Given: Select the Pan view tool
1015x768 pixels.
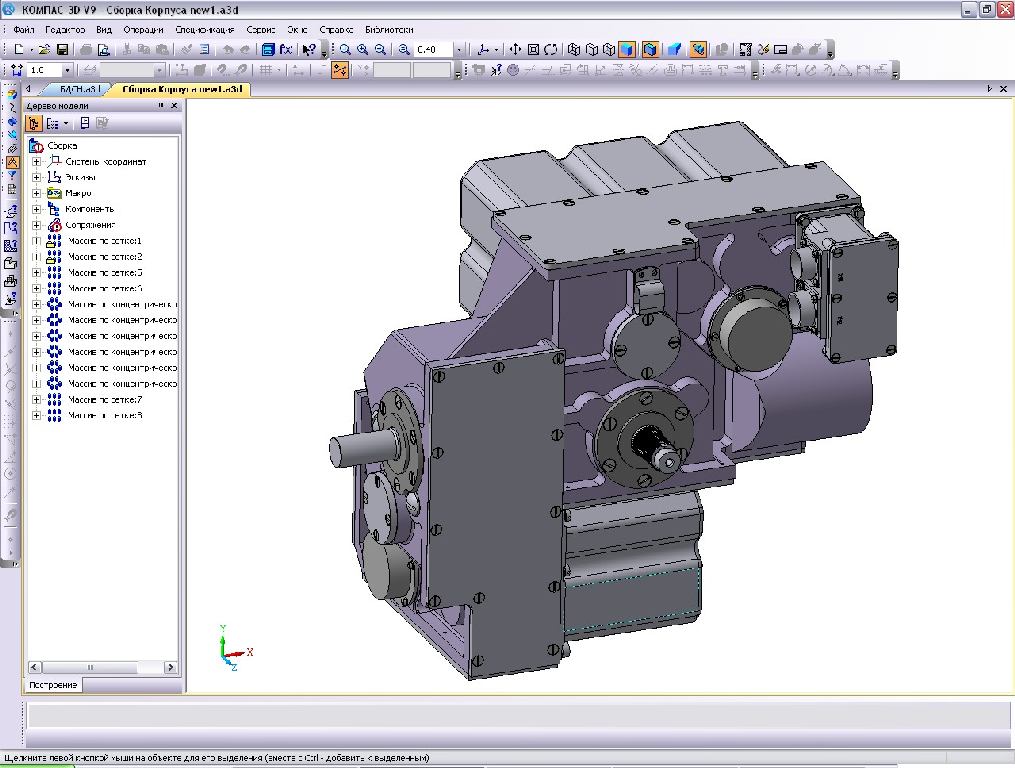Looking at the screenshot, I should [515, 49].
